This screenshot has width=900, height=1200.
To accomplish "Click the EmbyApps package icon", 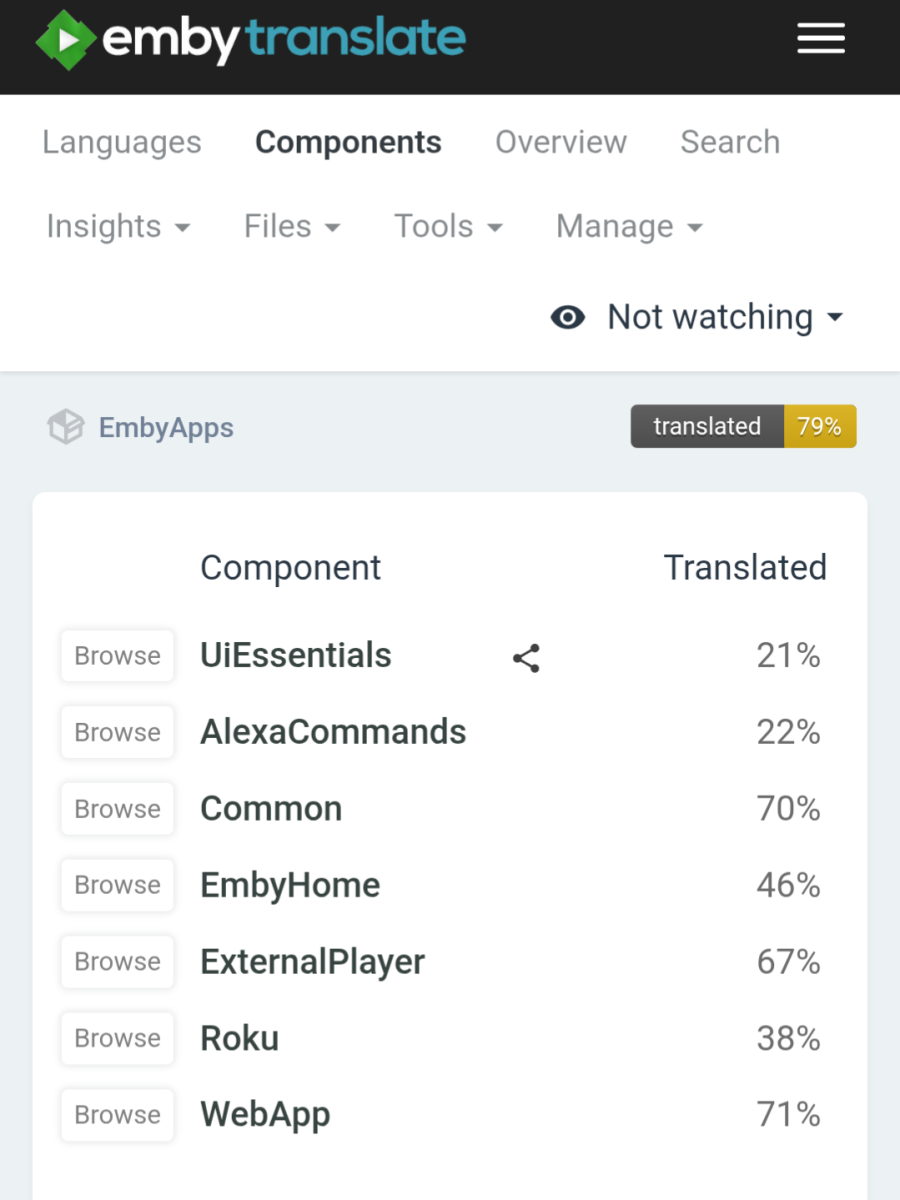I will (x=64, y=426).
